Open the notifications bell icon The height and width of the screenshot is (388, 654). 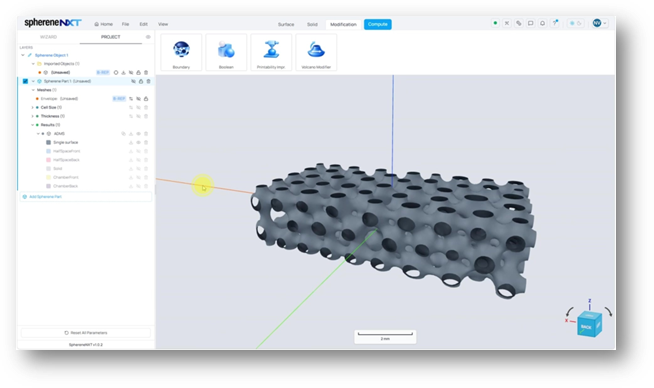click(x=542, y=23)
